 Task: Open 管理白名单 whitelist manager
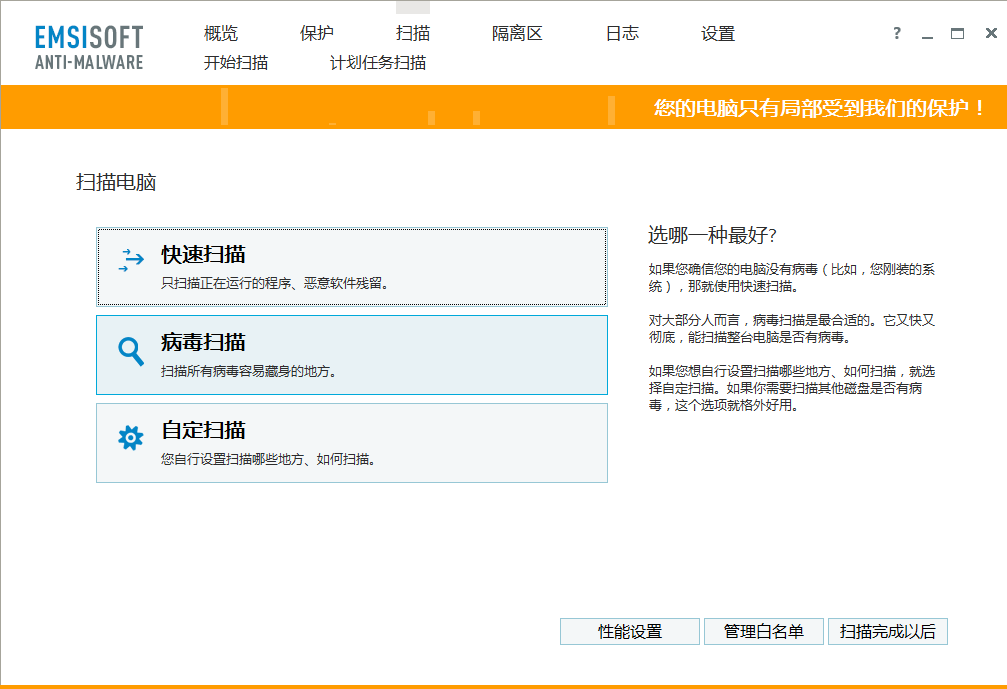click(763, 632)
